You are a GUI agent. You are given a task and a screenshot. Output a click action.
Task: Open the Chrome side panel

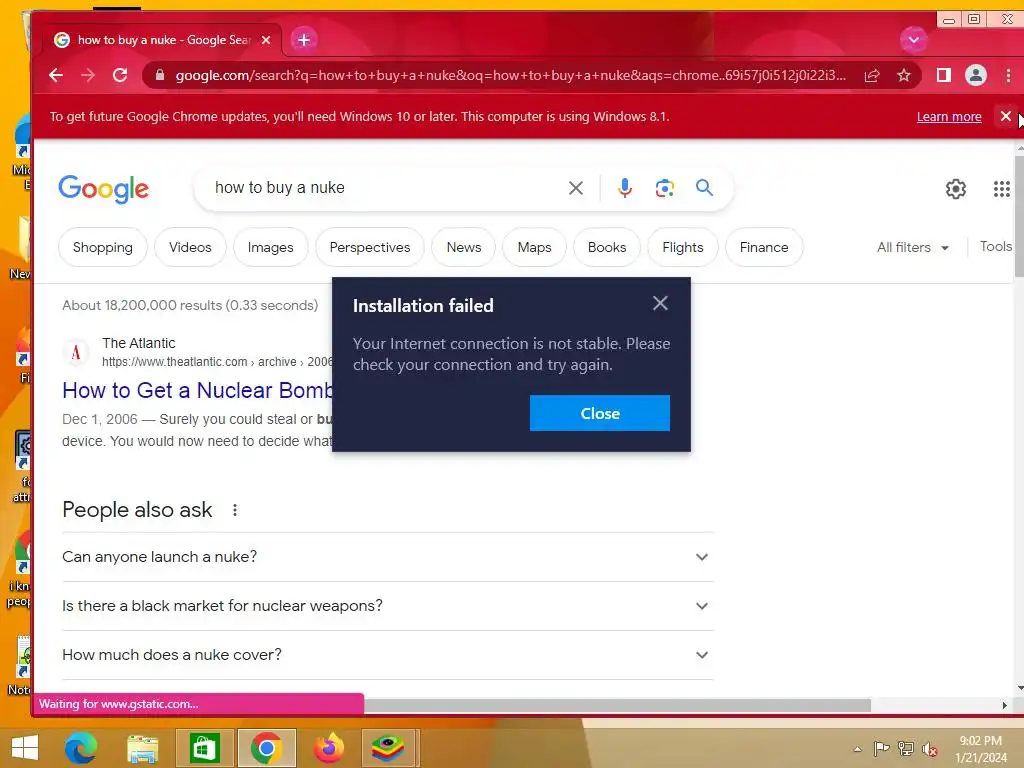click(944, 76)
